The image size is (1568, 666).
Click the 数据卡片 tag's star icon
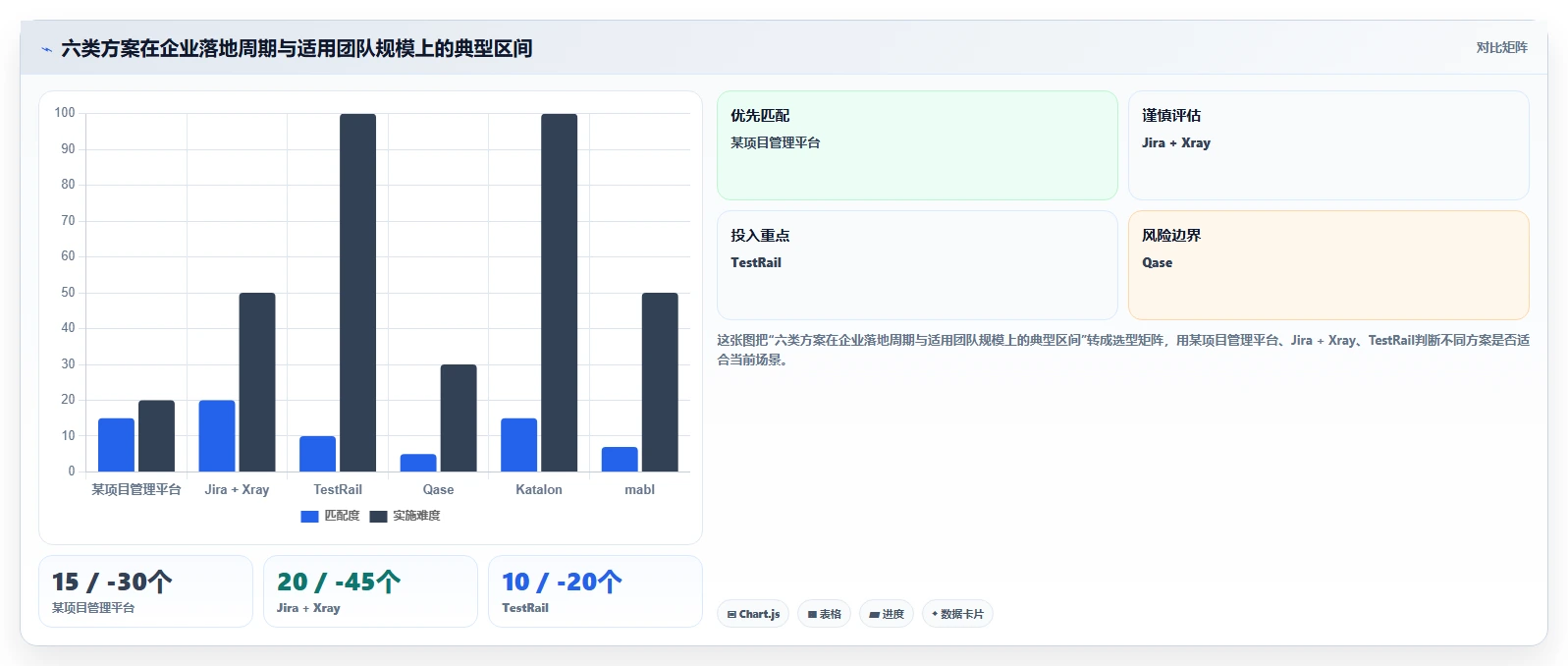pos(935,614)
